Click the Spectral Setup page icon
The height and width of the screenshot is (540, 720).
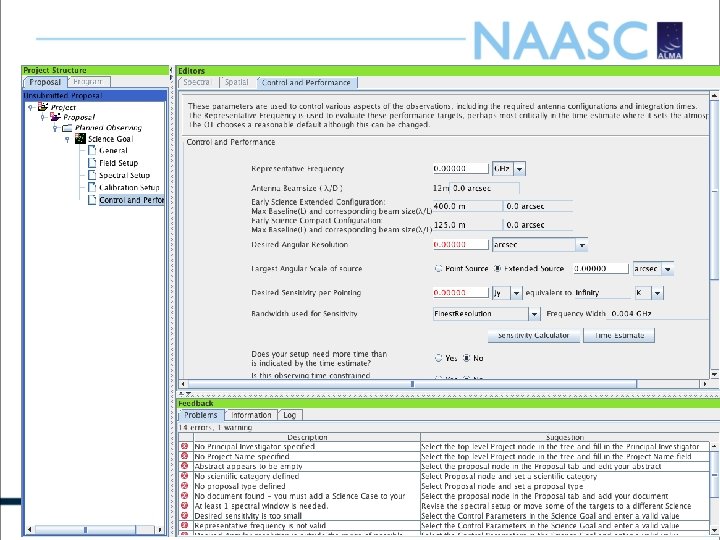point(92,175)
